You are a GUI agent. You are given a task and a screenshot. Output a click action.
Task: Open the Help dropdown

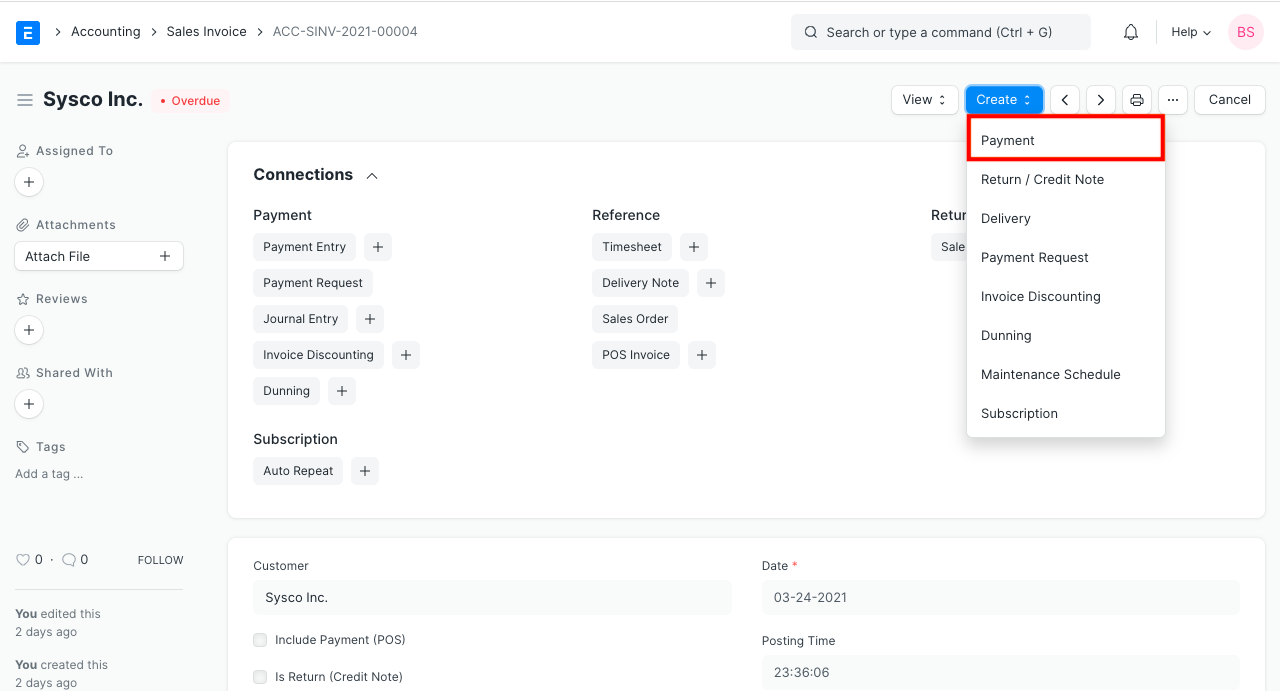coord(1189,31)
